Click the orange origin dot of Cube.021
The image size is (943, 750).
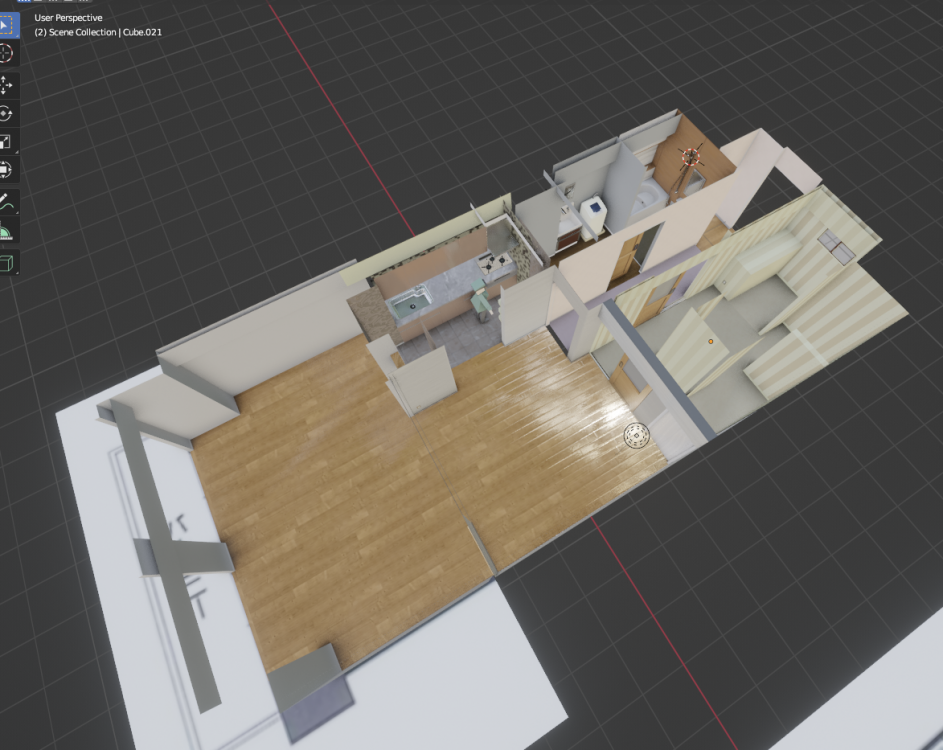pos(710,341)
